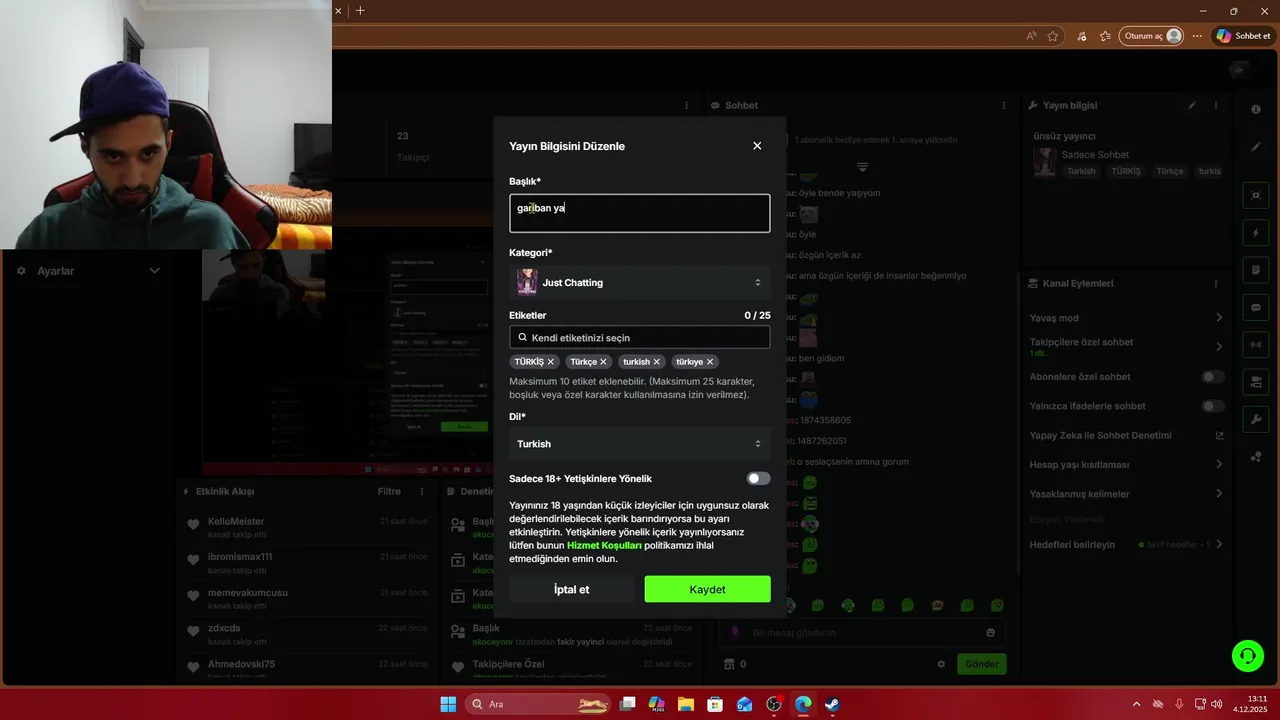Open Steam from taskbar
This screenshot has width=1280, height=720.
tap(832, 704)
